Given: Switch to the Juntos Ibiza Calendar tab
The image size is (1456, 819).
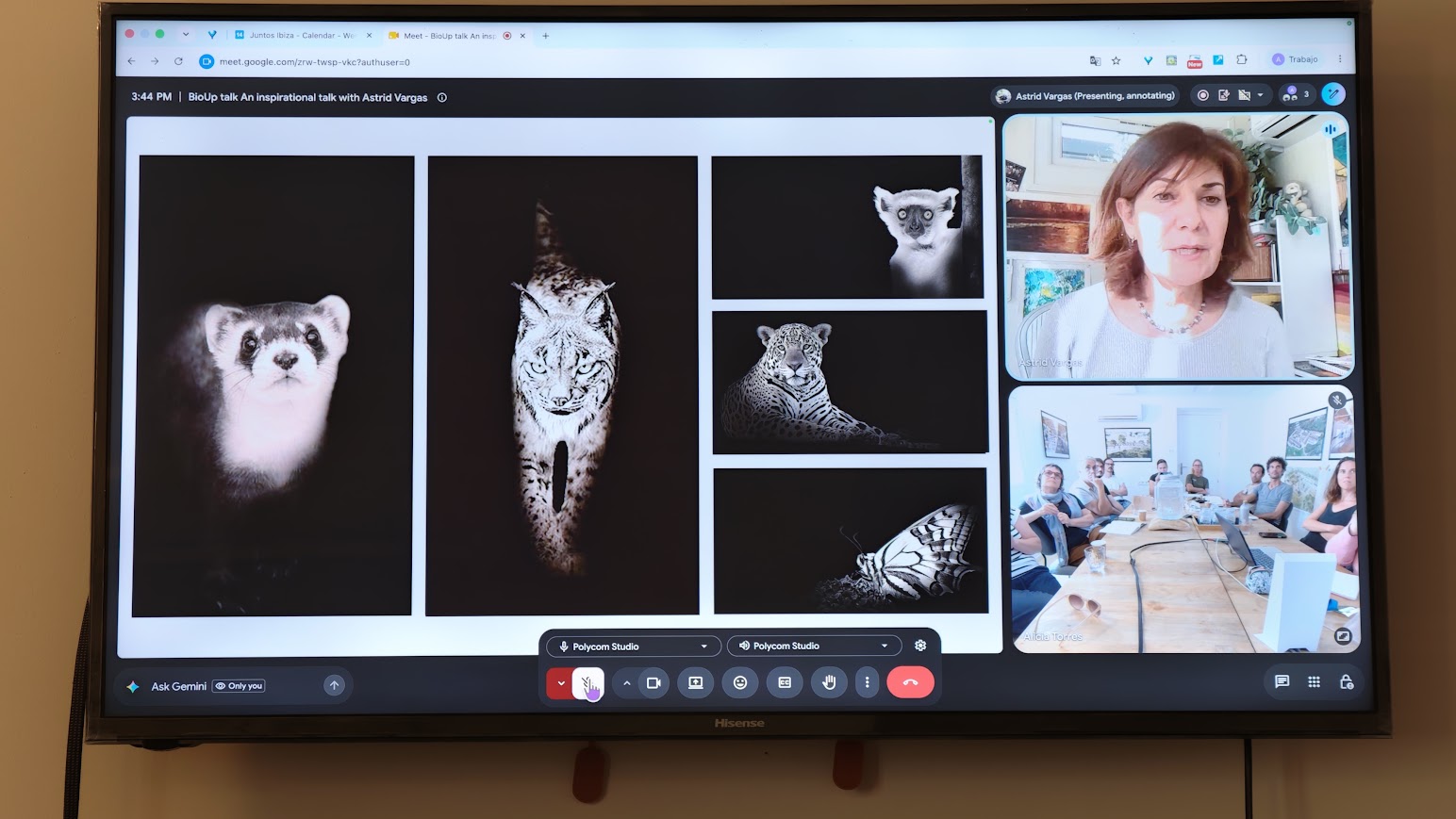Looking at the screenshot, I should tap(302, 36).
